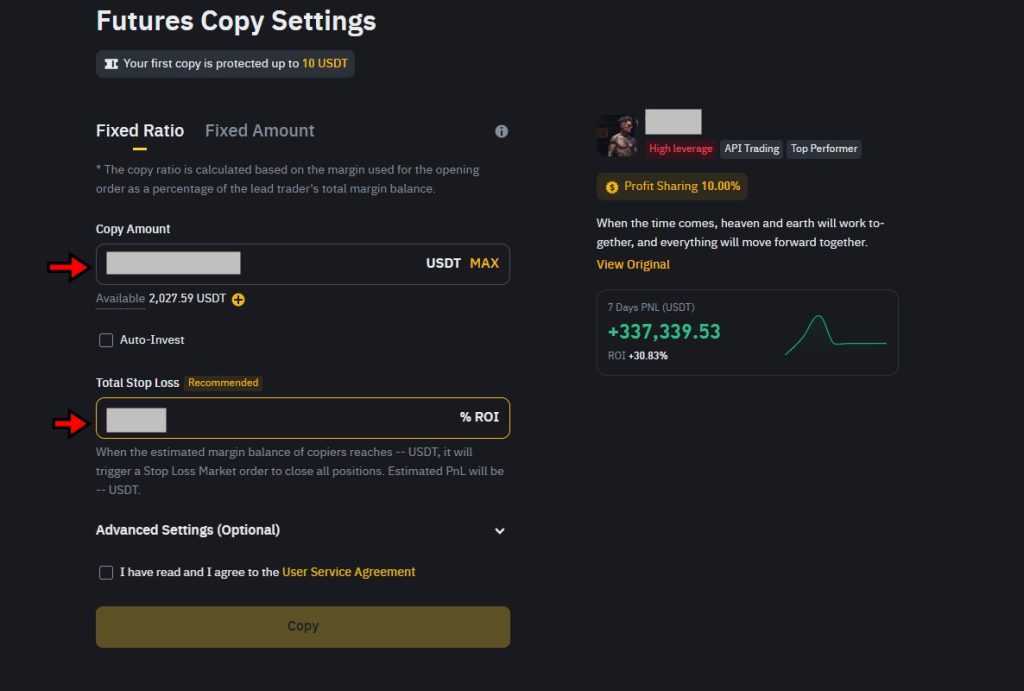Click the info icon beside Fixed Amount
The width and height of the screenshot is (1024, 691).
(501, 131)
